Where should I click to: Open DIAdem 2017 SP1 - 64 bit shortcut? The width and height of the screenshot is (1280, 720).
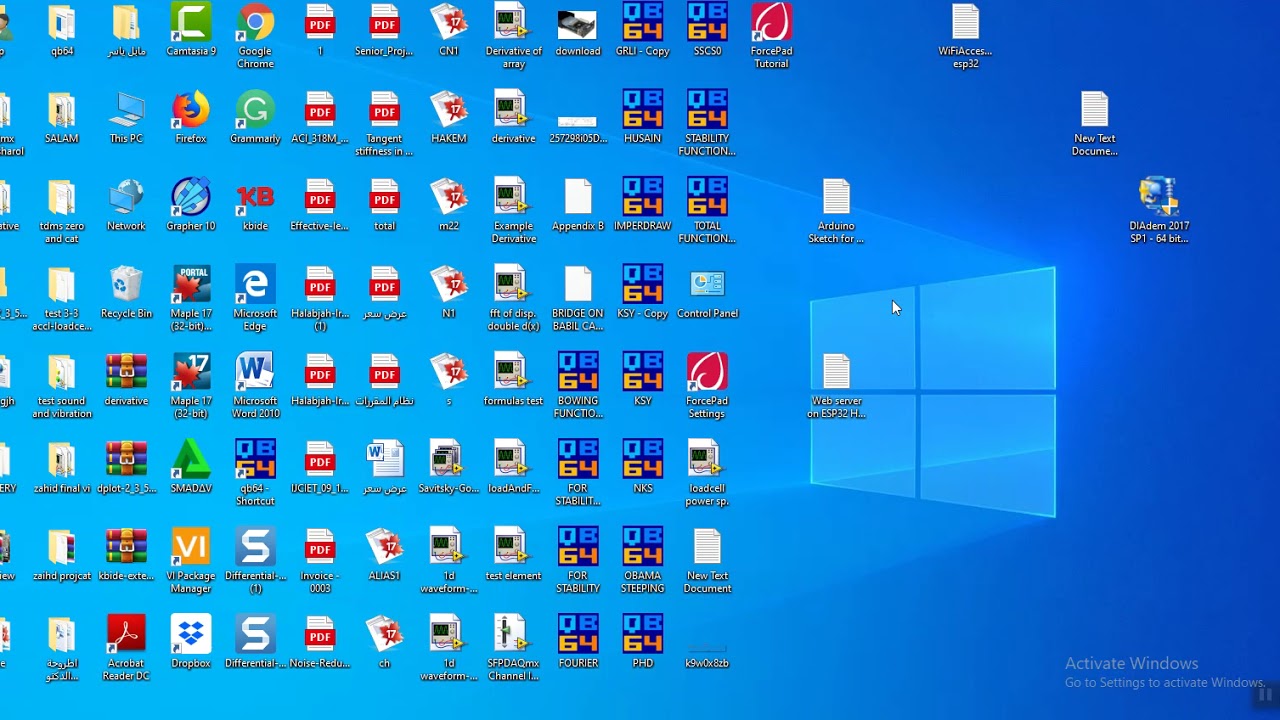pyautogui.click(x=1159, y=212)
